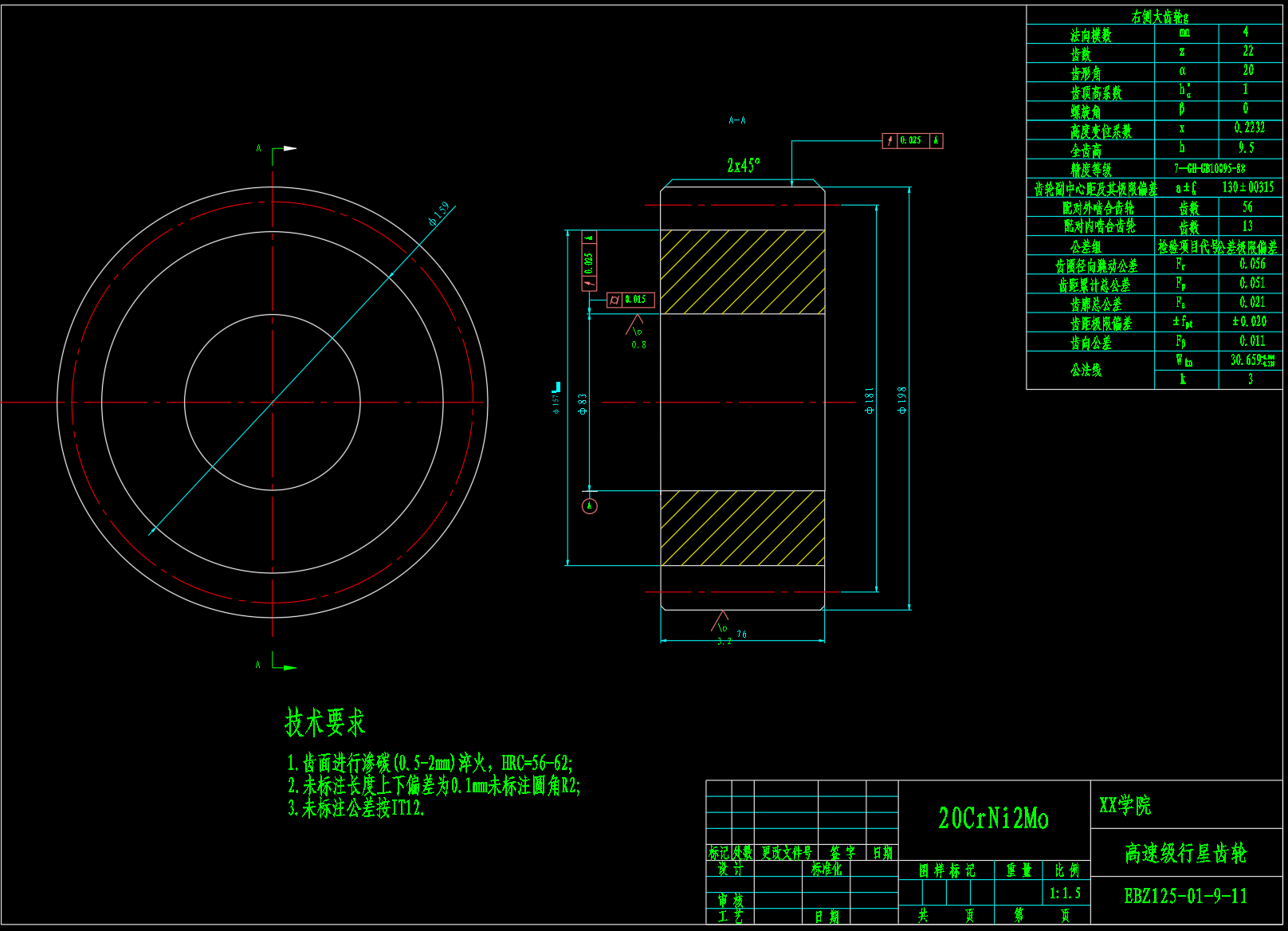Screen dimensions: 1288x931
Task: Click the circled datum A symbol
Action: coord(590,506)
